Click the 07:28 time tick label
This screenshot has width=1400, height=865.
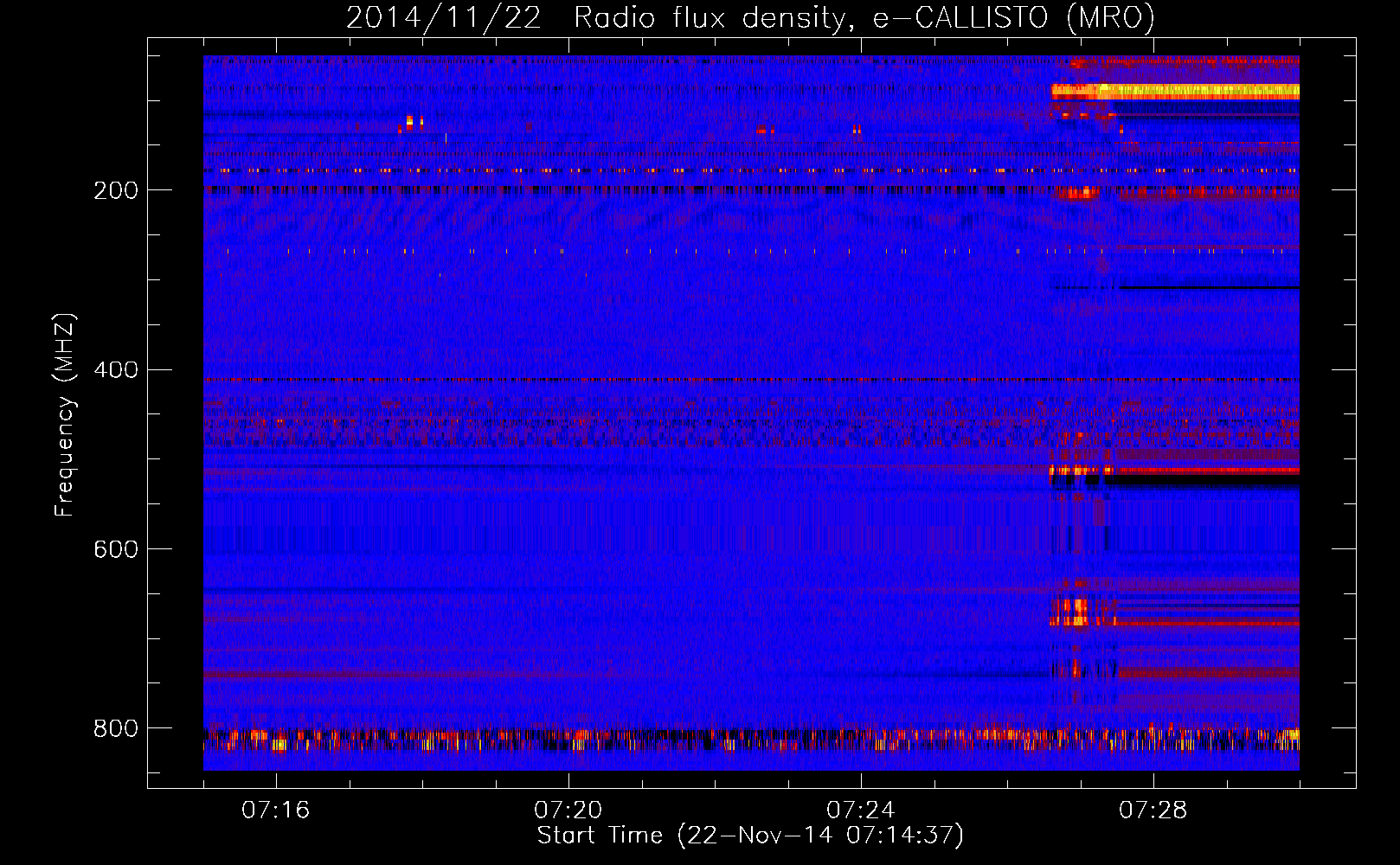coord(1153,811)
